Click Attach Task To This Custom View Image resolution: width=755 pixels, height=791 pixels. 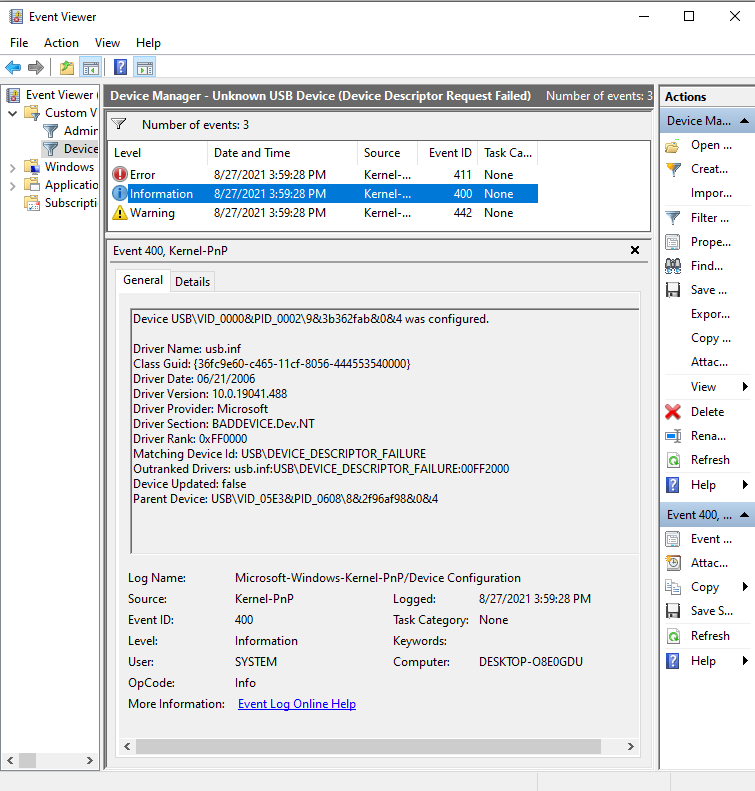pos(709,362)
